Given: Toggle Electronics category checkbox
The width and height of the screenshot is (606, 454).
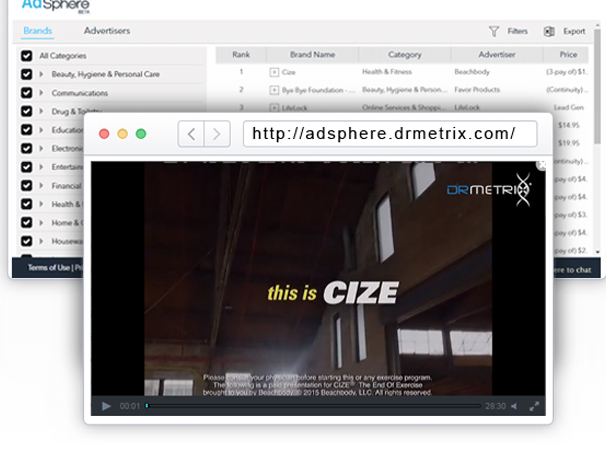Looking at the screenshot, I should [27, 148].
